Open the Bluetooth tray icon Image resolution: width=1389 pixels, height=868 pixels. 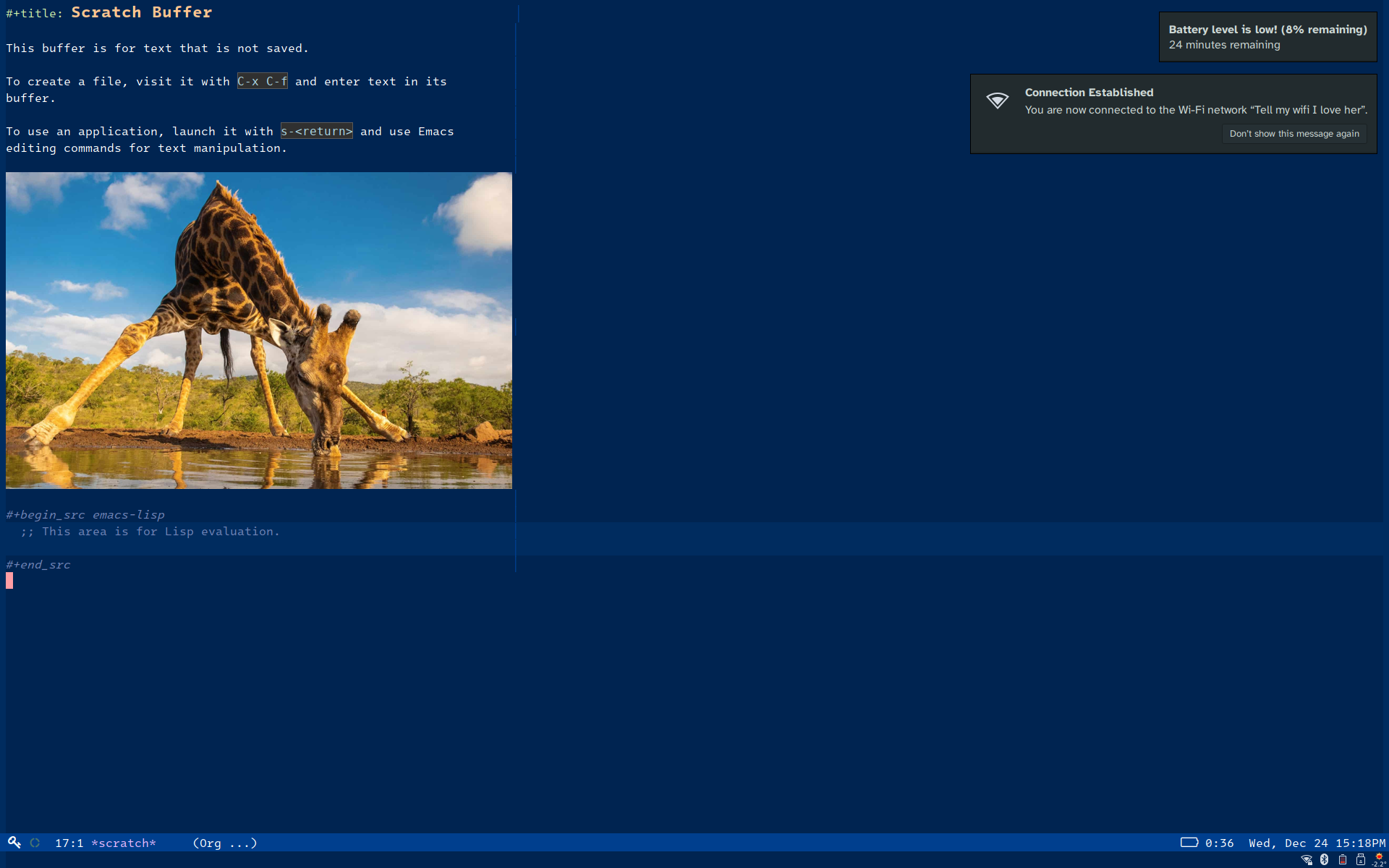(x=1325, y=860)
